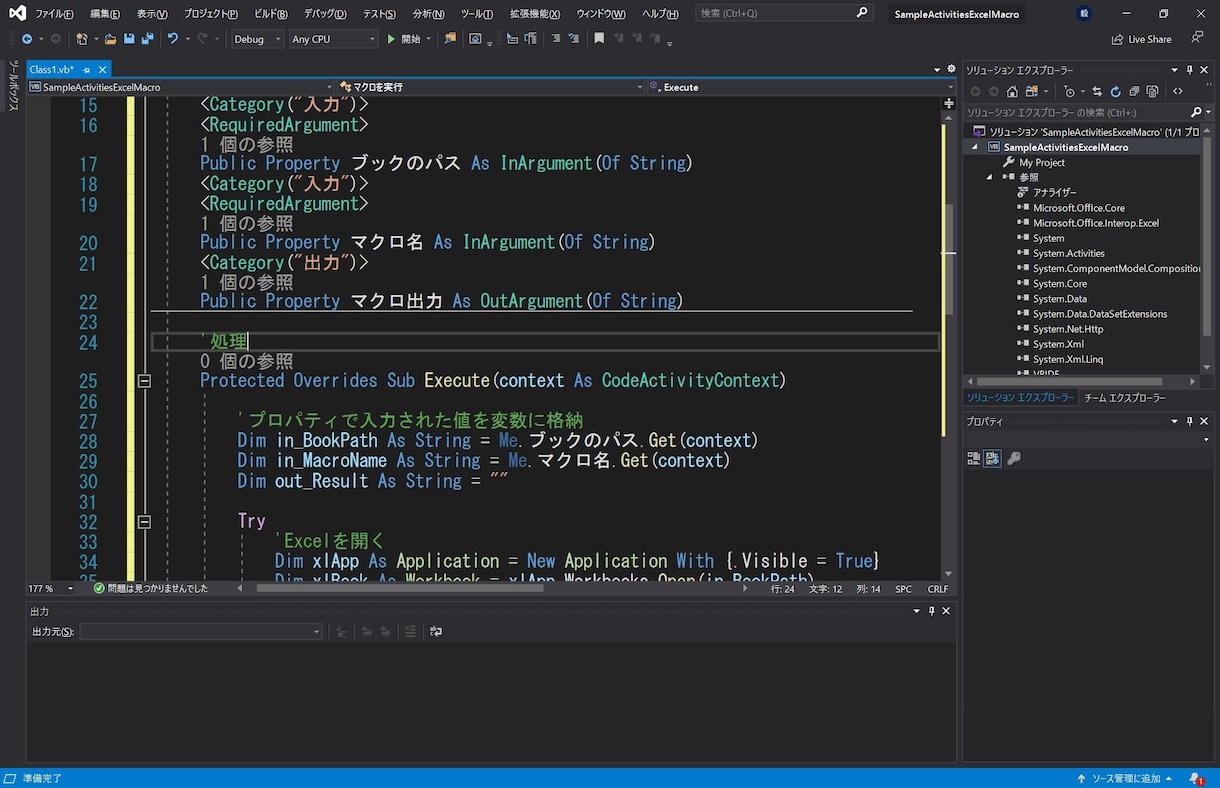The width and height of the screenshot is (1220, 788).
Task: Click the Save All icon
Action: pyautogui.click(x=147, y=39)
